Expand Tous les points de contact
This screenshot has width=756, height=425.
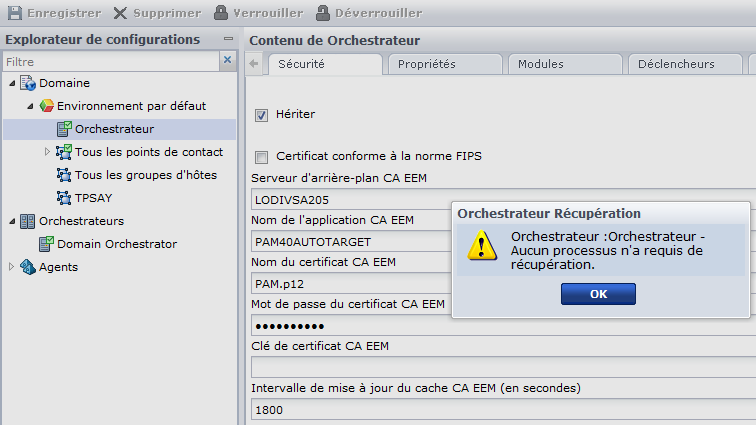click(47, 152)
